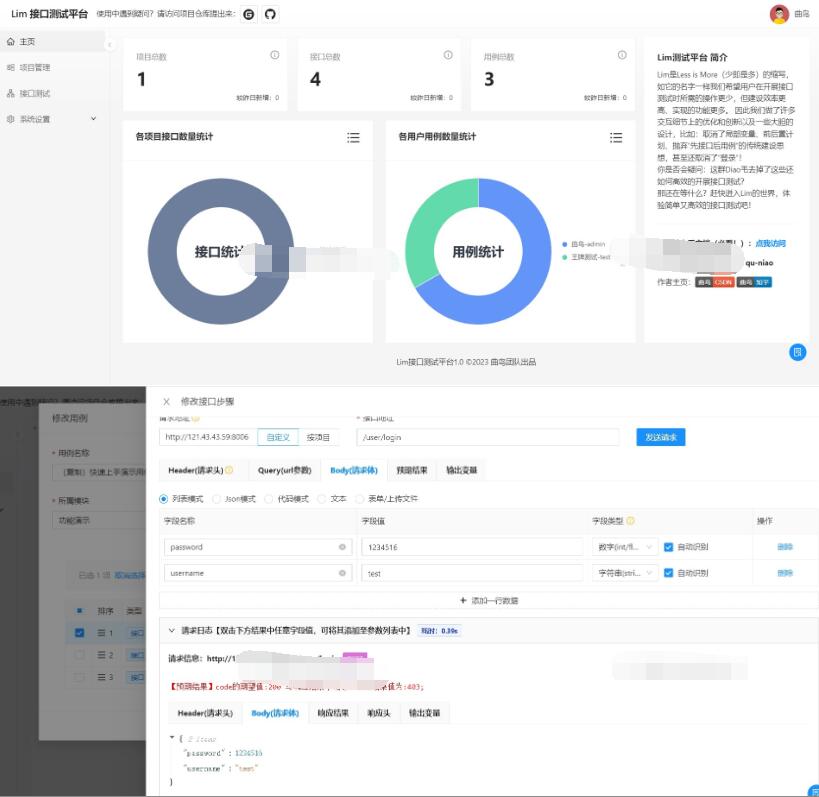Collapse the 请求日志 section
Screen dimensions: 819x797
pos(170,631)
